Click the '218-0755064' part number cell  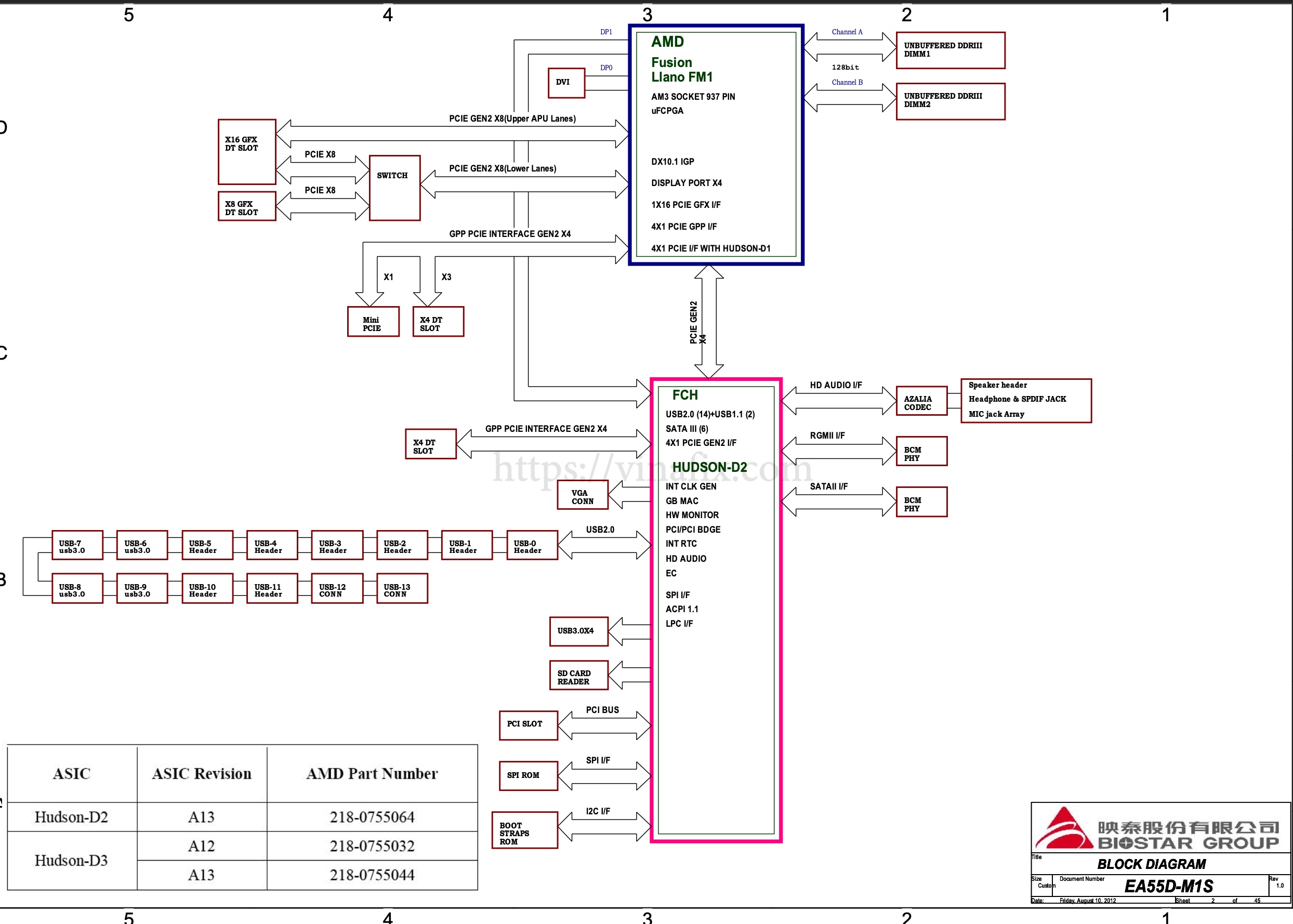(372, 817)
